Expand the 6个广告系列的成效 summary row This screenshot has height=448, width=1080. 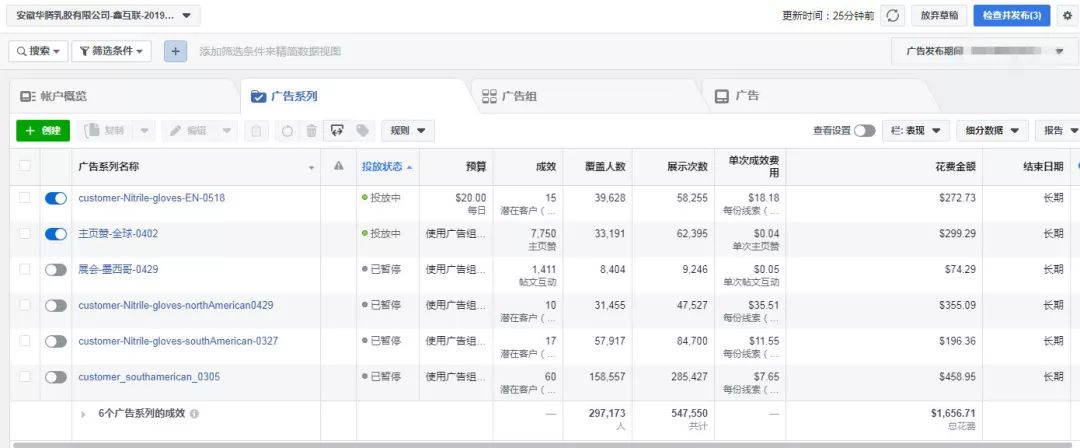pyautogui.click(x=83, y=414)
